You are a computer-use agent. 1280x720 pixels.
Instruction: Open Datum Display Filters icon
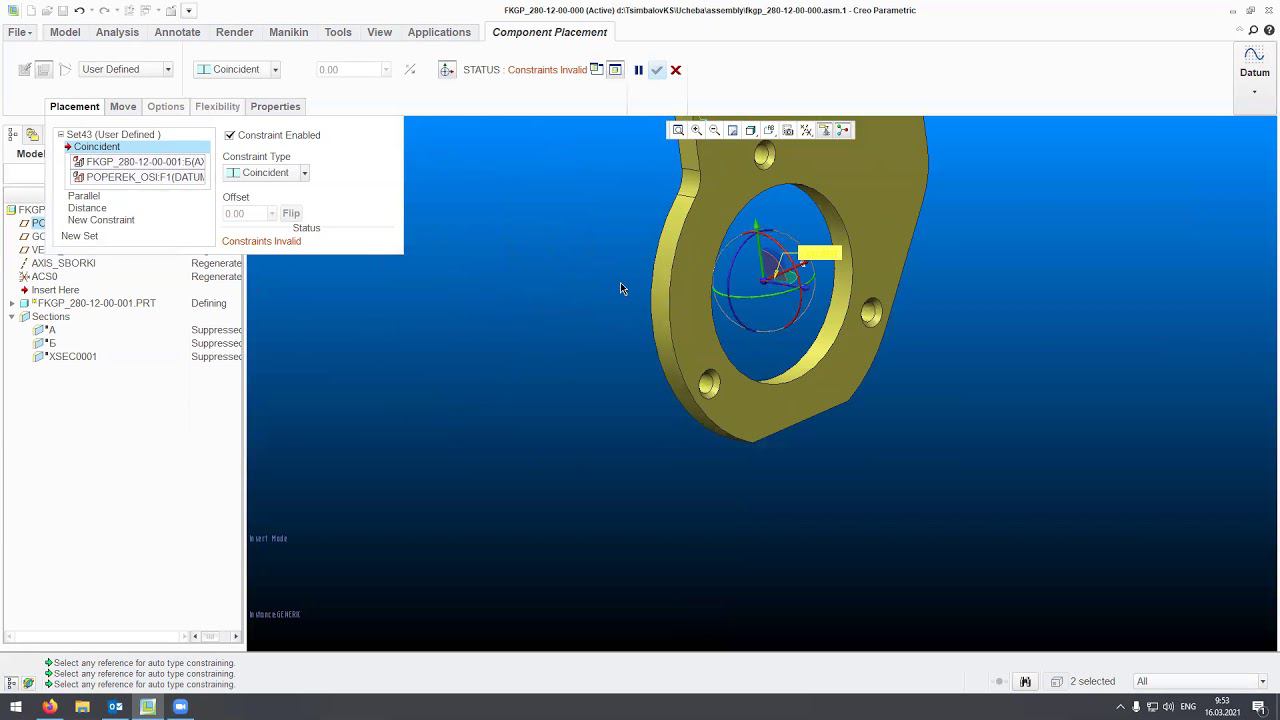click(x=806, y=130)
